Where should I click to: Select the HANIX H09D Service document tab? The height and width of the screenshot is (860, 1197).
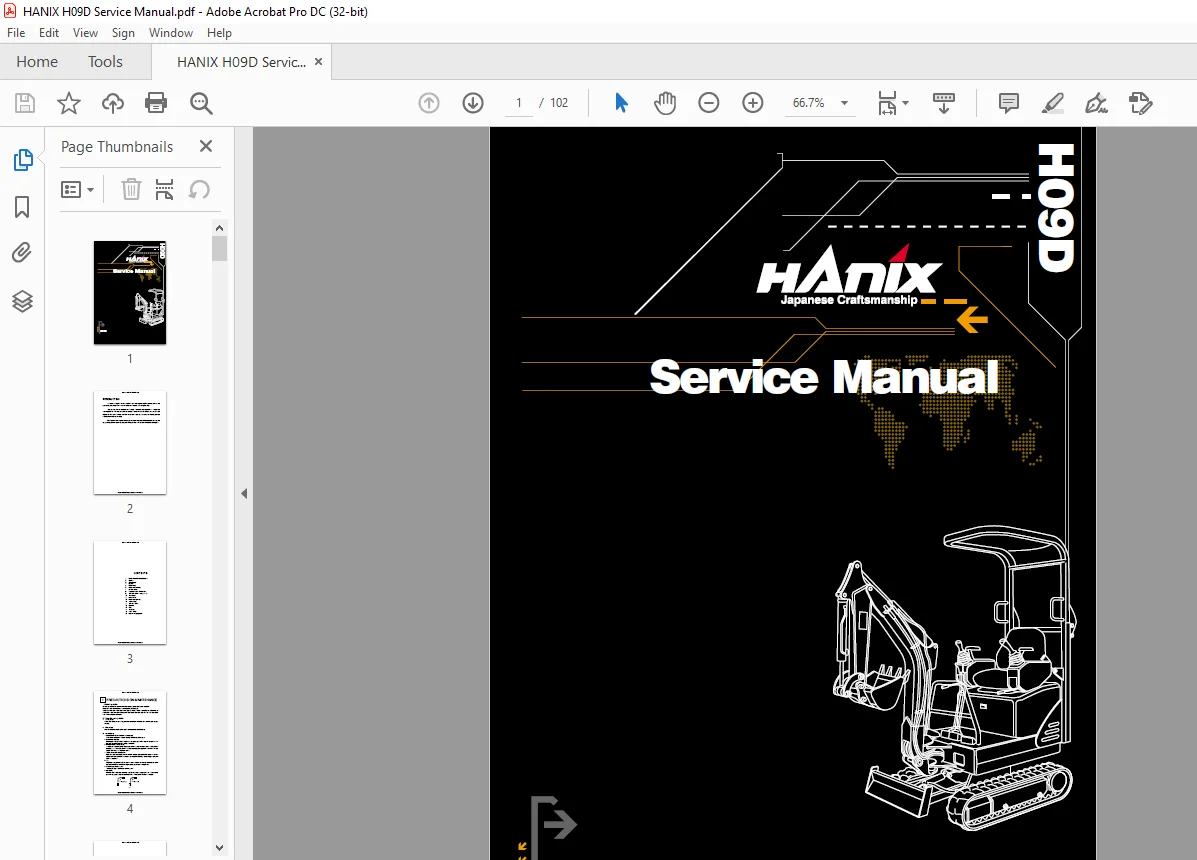tap(241, 62)
